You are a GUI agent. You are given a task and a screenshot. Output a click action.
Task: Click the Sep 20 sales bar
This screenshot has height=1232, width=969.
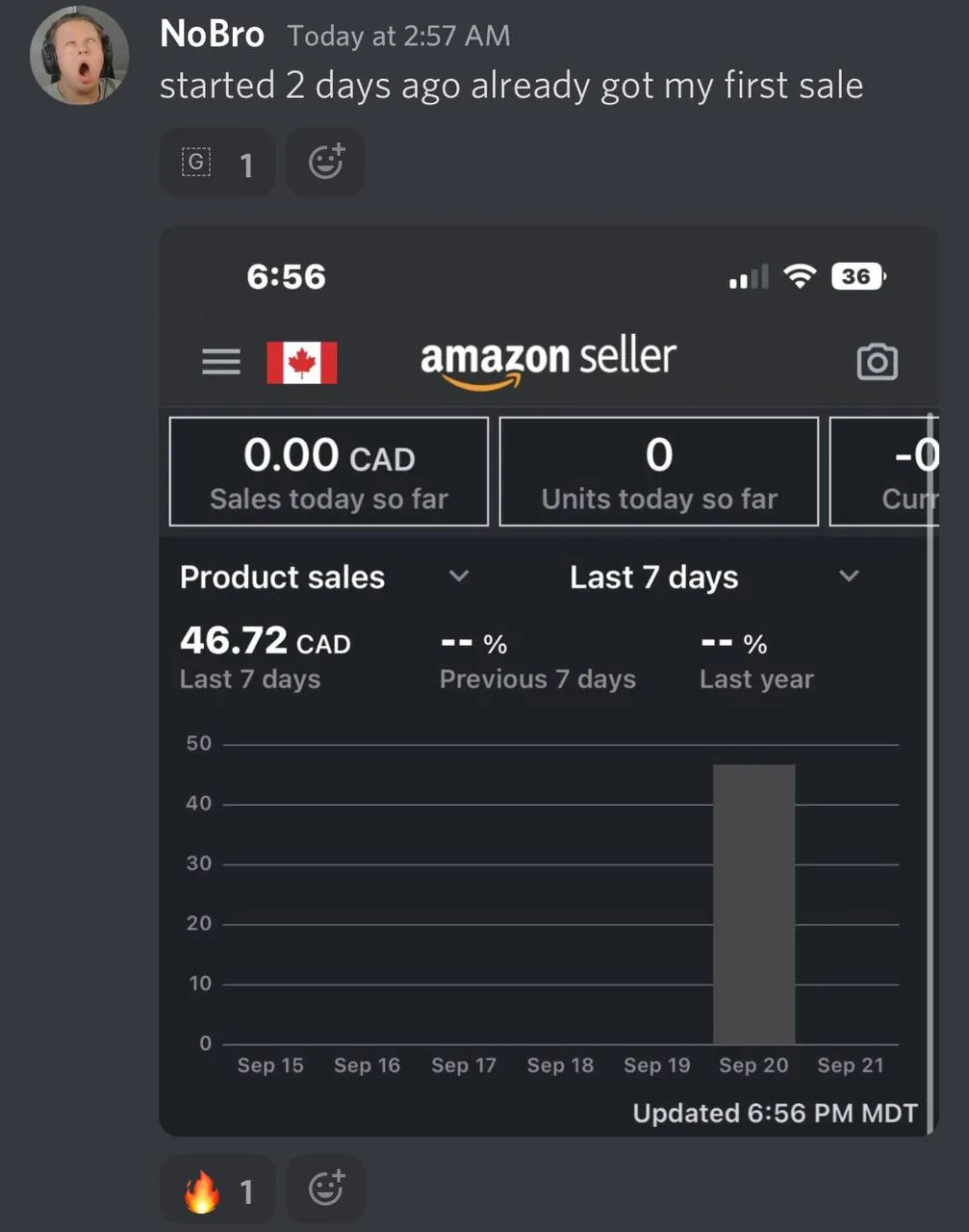point(753,903)
